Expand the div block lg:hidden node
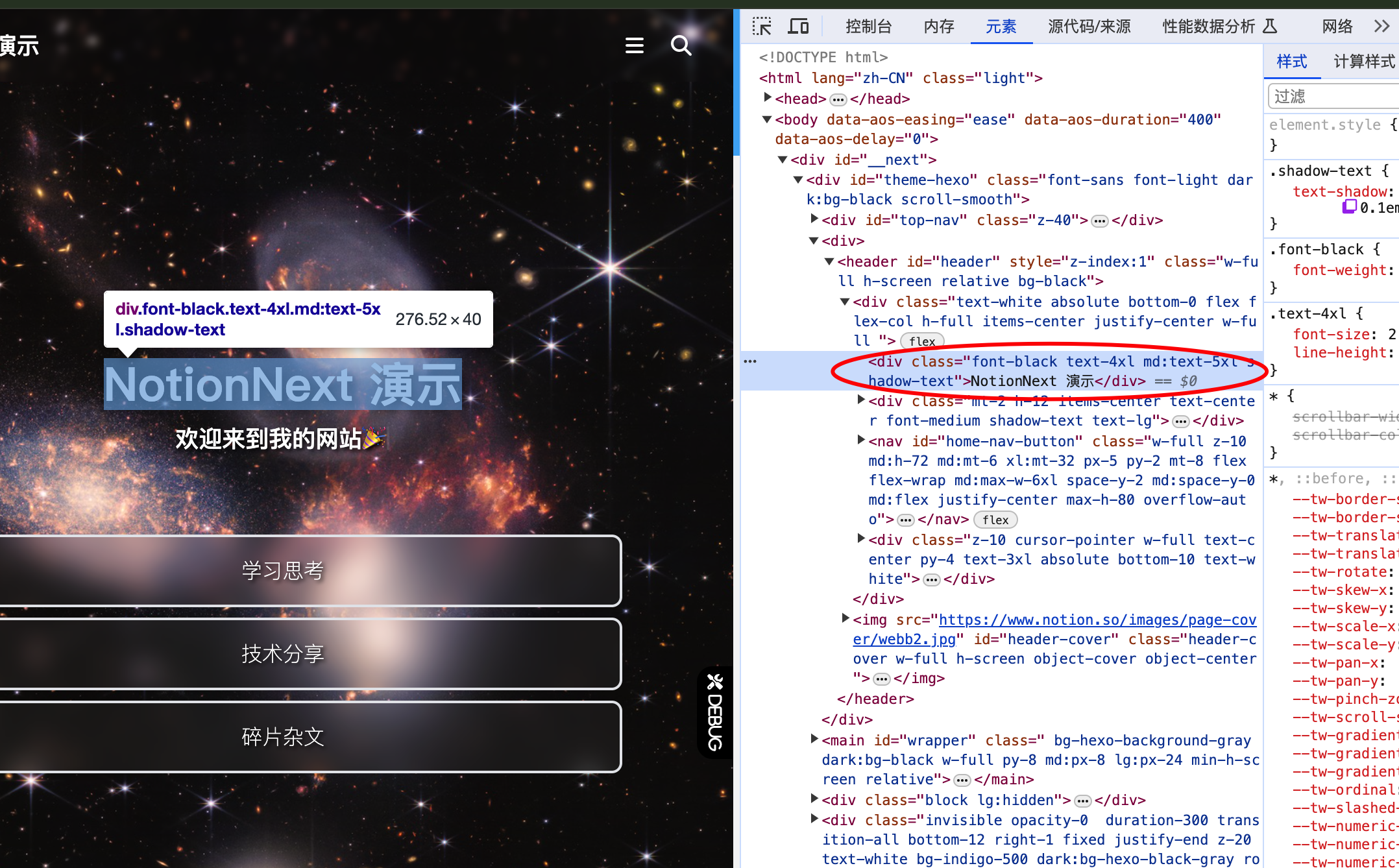Image resolution: width=1399 pixels, height=868 pixels. point(814,799)
